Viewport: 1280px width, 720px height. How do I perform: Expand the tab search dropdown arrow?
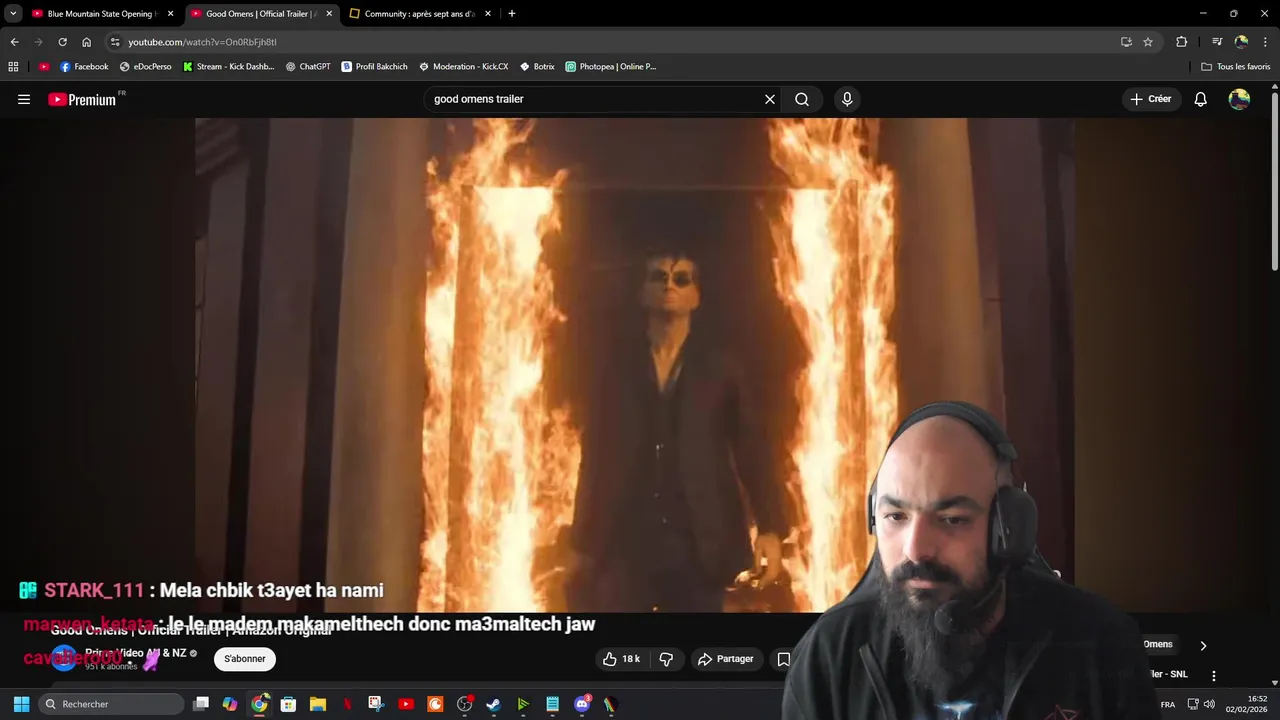[13, 14]
